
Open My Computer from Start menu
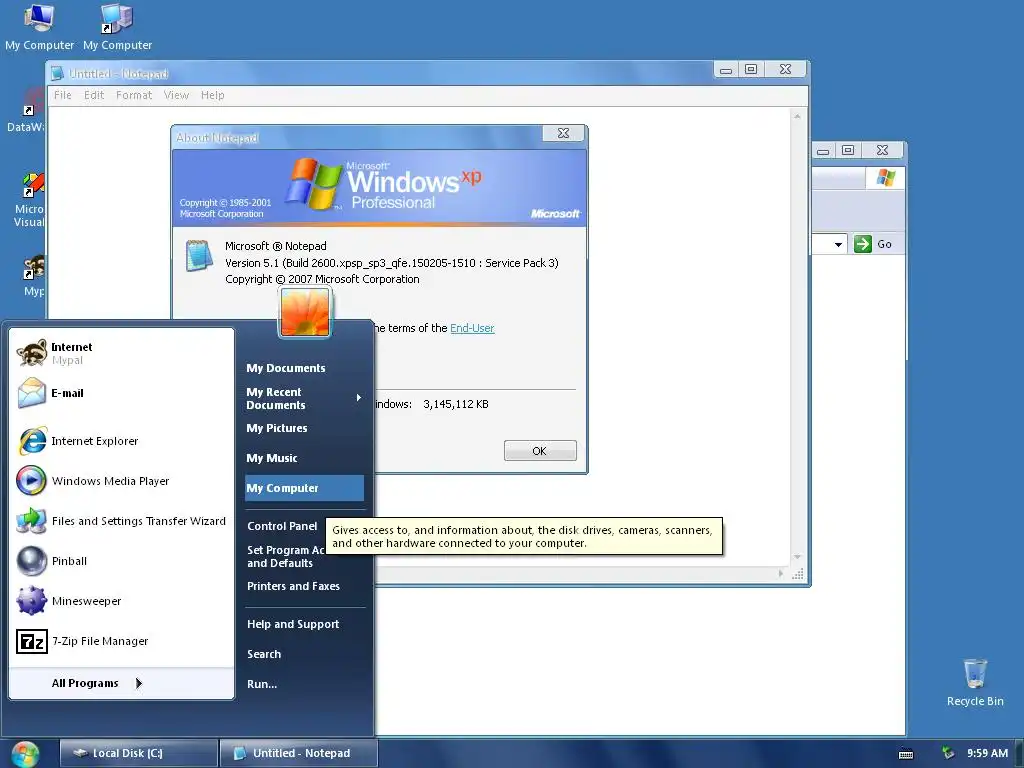pyautogui.click(x=304, y=488)
